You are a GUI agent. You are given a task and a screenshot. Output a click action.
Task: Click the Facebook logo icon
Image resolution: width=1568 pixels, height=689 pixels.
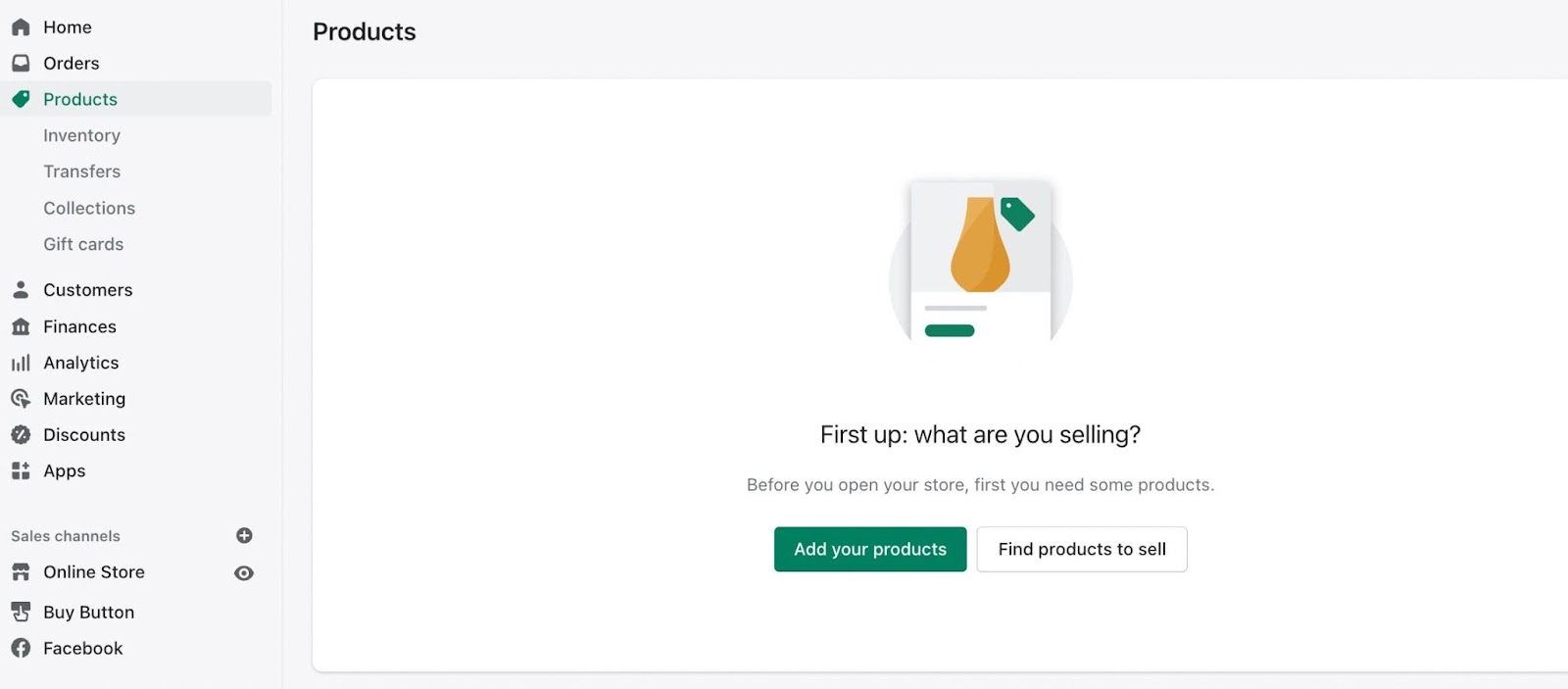click(21, 649)
